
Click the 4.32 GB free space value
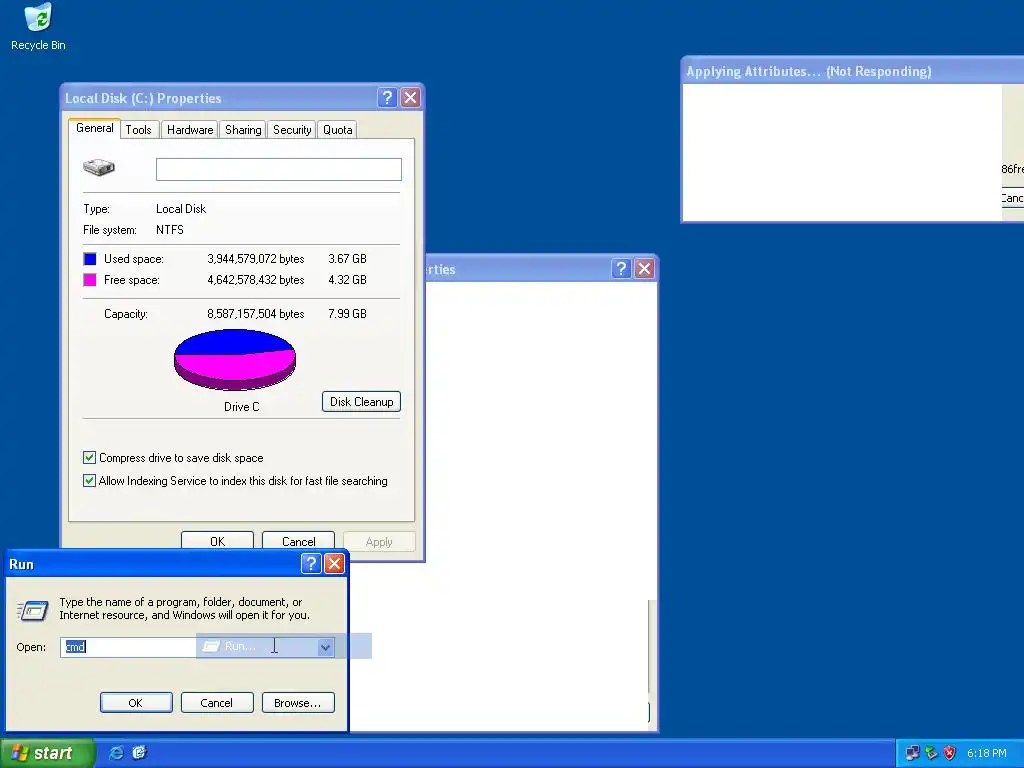pyautogui.click(x=347, y=280)
